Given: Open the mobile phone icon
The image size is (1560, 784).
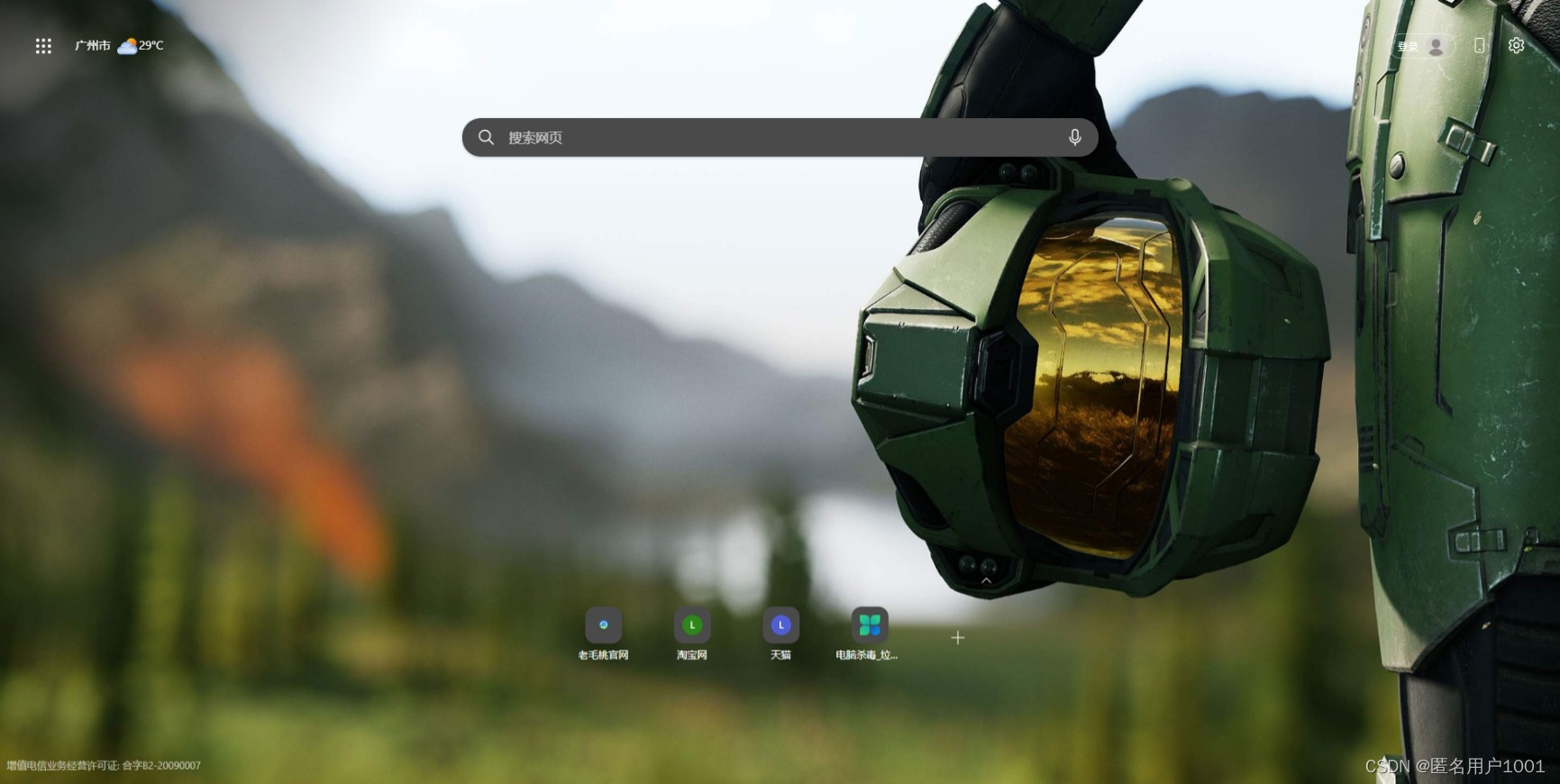Looking at the screenshot, I should click(1479, 45).
